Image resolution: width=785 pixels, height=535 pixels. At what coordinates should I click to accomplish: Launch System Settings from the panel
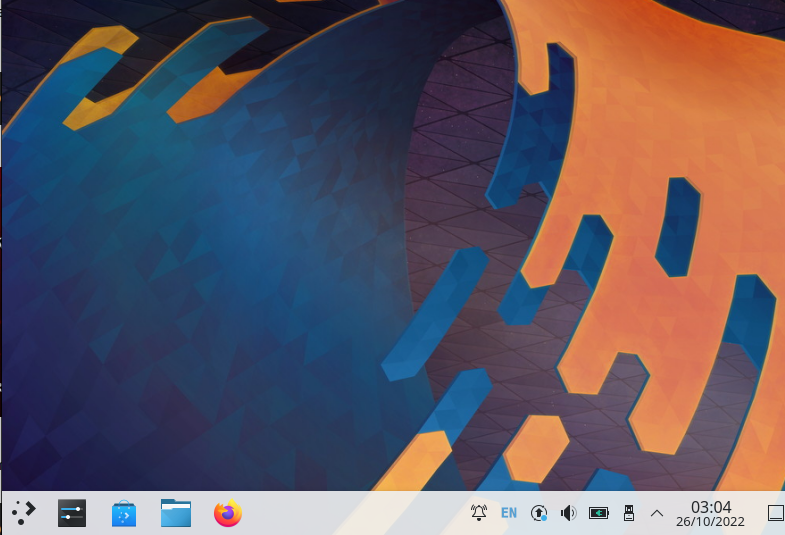point(72,513)
